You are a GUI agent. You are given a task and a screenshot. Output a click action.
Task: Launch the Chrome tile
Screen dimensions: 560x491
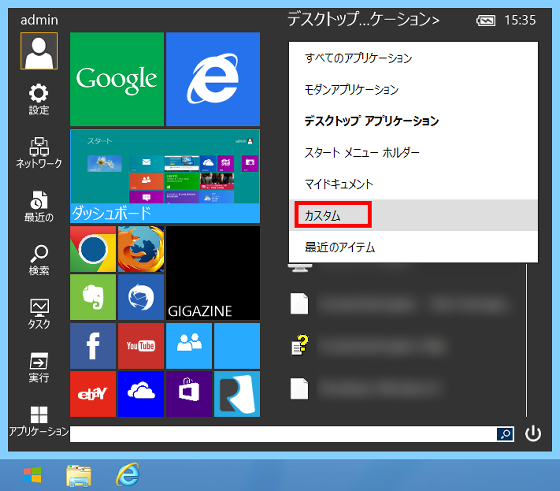[x=93, y=249]
